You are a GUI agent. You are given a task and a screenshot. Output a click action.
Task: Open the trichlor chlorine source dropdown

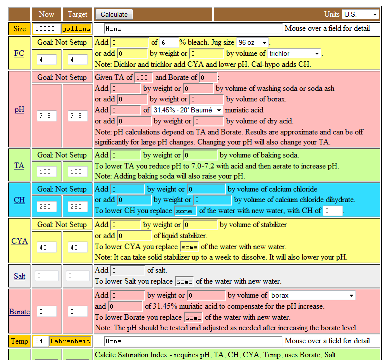coord(294,53)
